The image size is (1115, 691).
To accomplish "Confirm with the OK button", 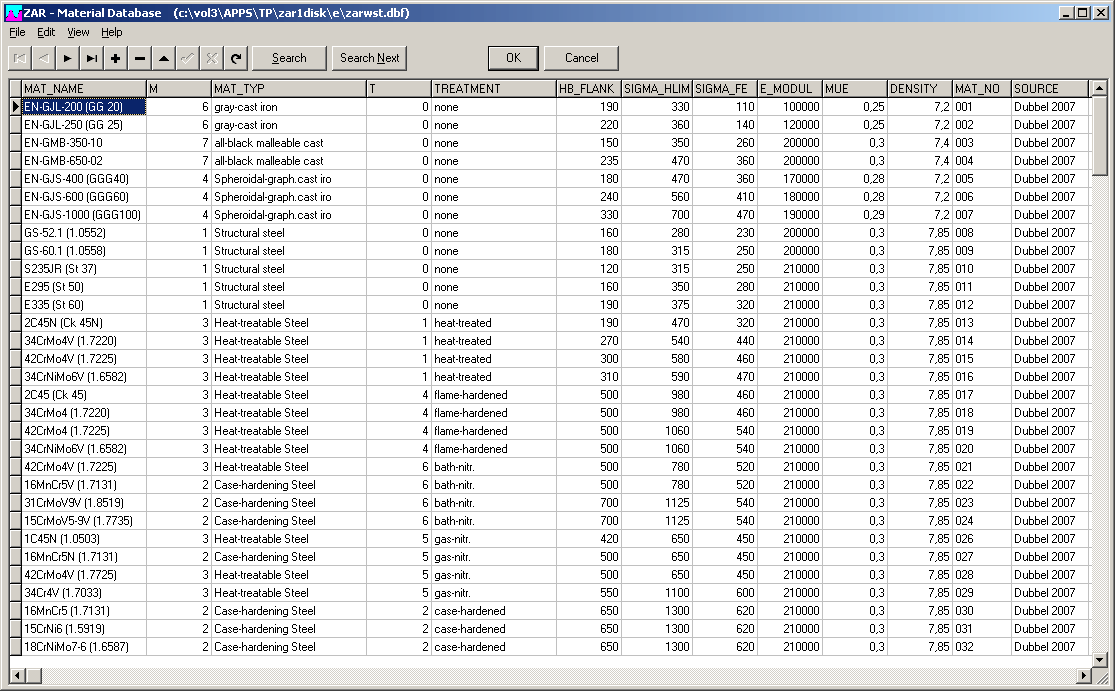I will click(x=513, y=58).
